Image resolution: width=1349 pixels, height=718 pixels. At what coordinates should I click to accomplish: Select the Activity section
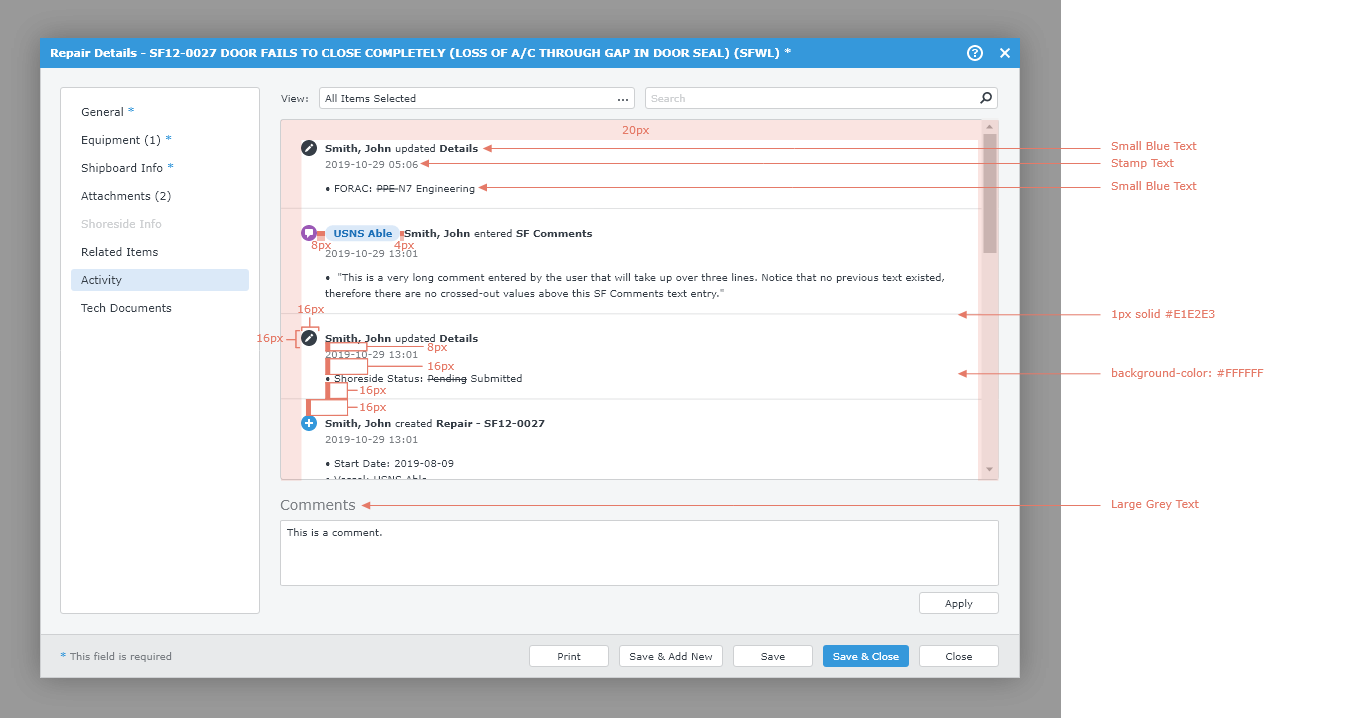[x=160, y=280]
